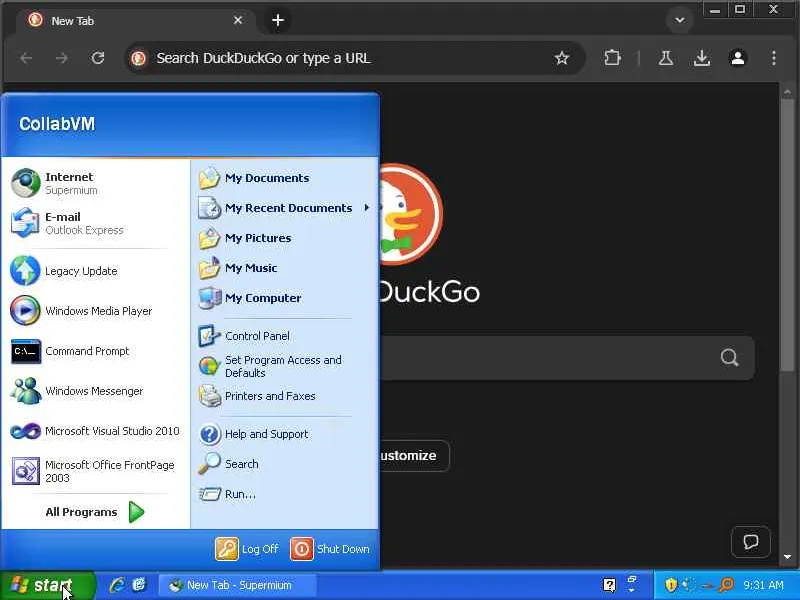Viewport: 800px width, 600px height.
Task: Click help question mark taskbar icon
Action: click(610, 585)
